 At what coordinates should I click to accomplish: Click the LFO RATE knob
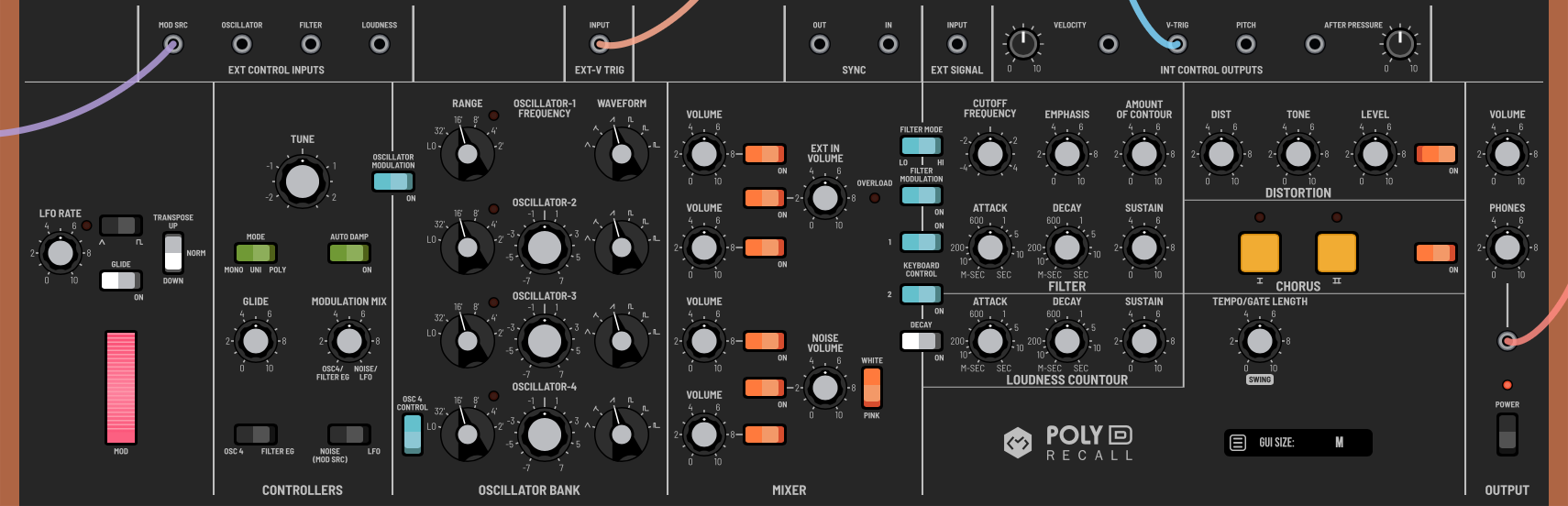click(x=61, y=253)
